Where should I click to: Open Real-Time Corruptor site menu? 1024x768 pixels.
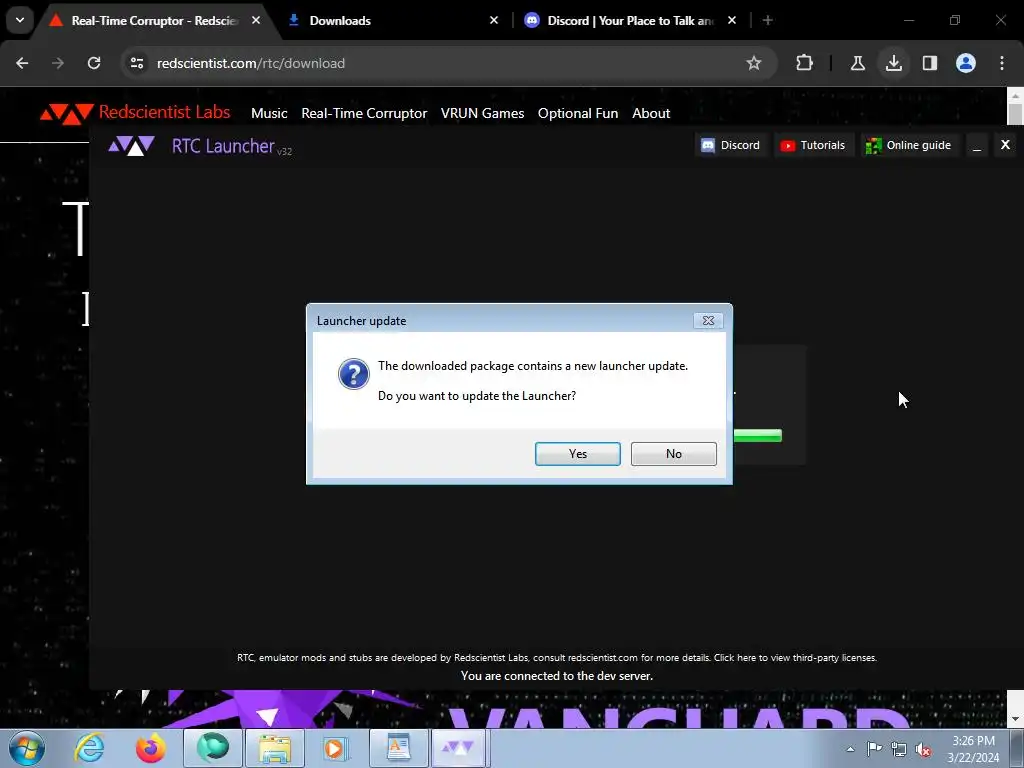pyautogui.click(x=364, y=113)
